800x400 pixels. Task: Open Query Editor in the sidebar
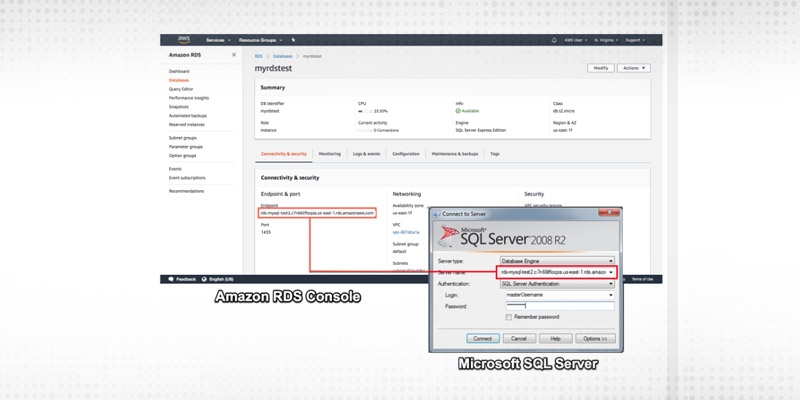[181, 89]
